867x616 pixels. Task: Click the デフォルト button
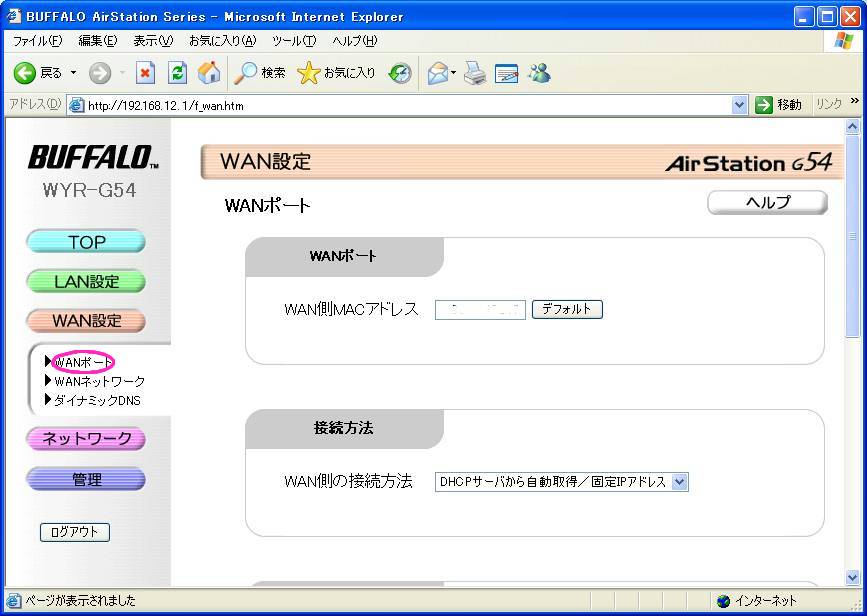tap(567, 310)
